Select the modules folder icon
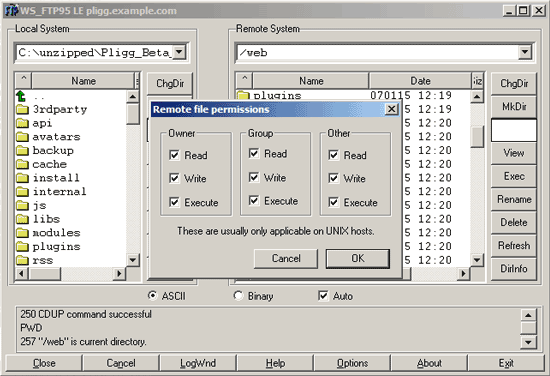 point(22,233)
